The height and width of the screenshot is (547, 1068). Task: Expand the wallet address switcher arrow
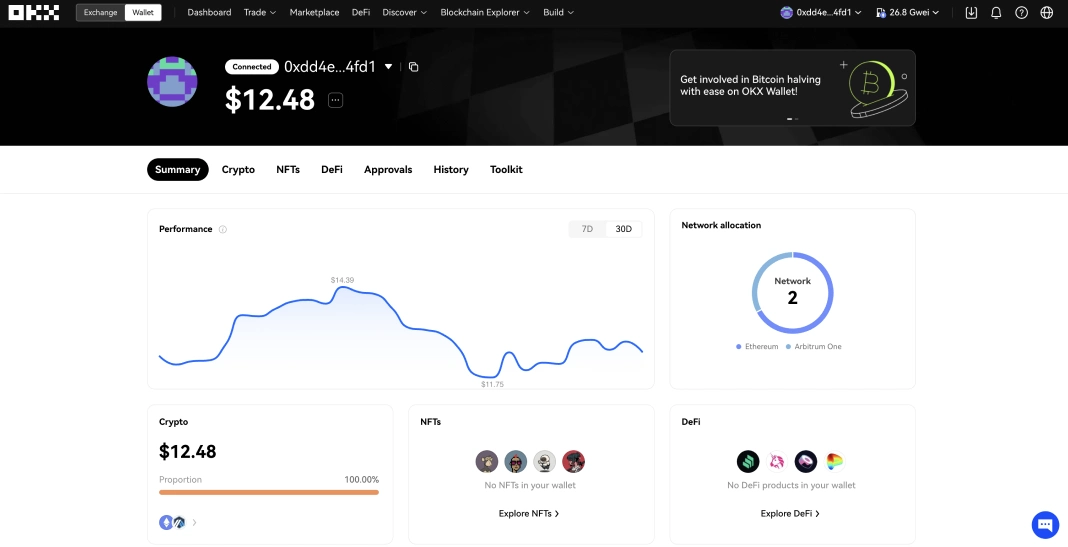coord(388,67)
